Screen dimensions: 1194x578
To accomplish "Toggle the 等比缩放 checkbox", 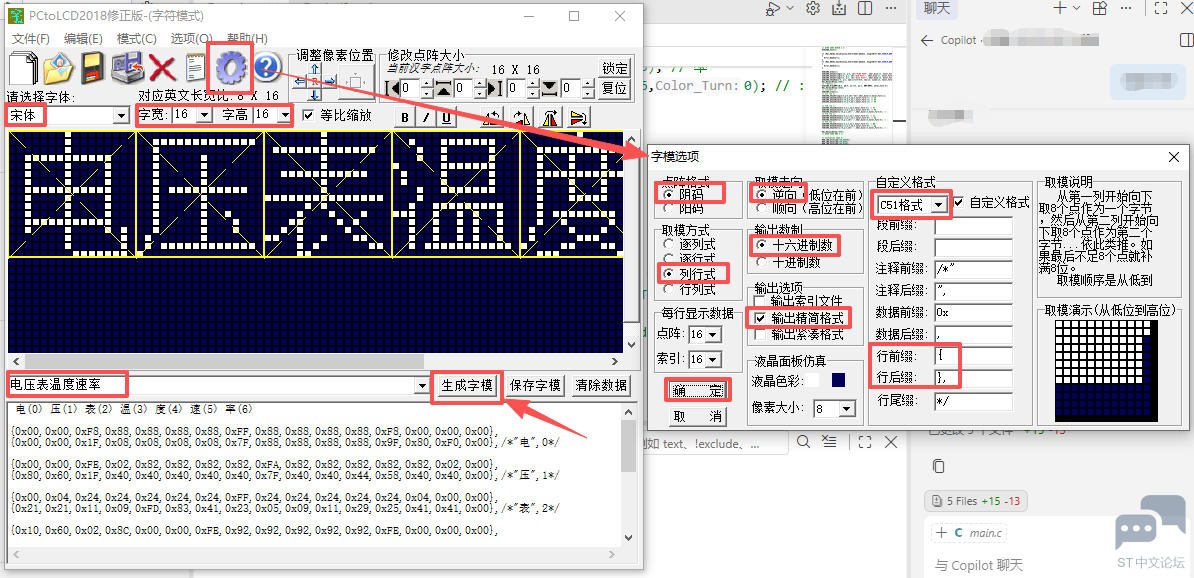I will pyautogui.click(x=308, y=116).
